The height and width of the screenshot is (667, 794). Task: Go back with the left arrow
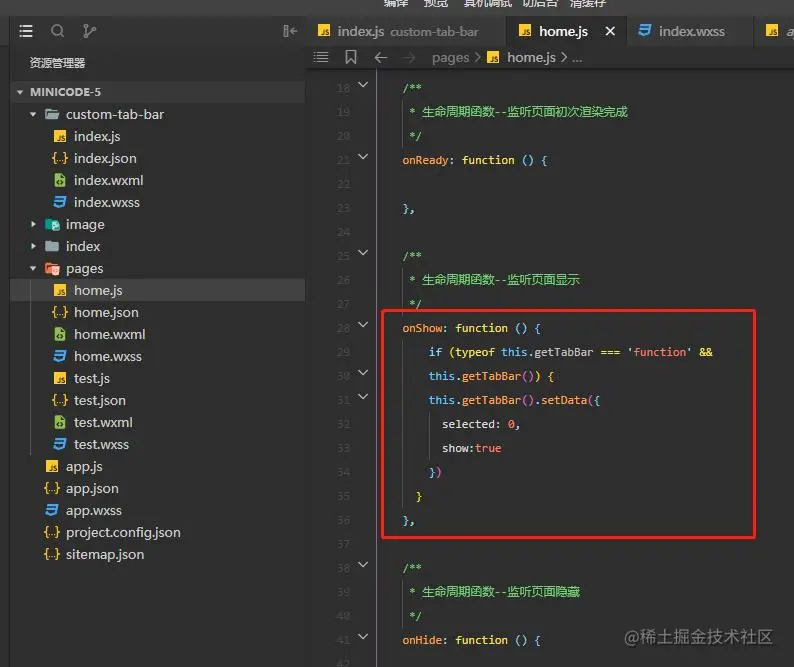381,58
